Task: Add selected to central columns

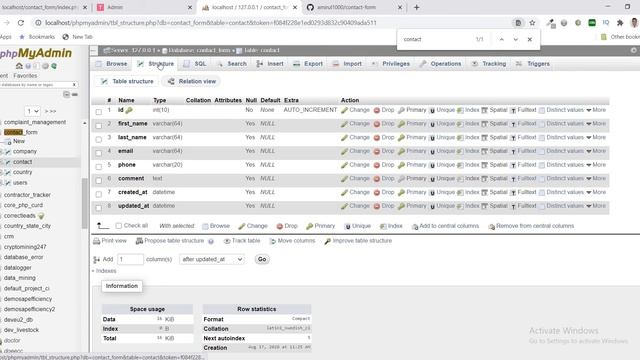Action: (445, 226)
